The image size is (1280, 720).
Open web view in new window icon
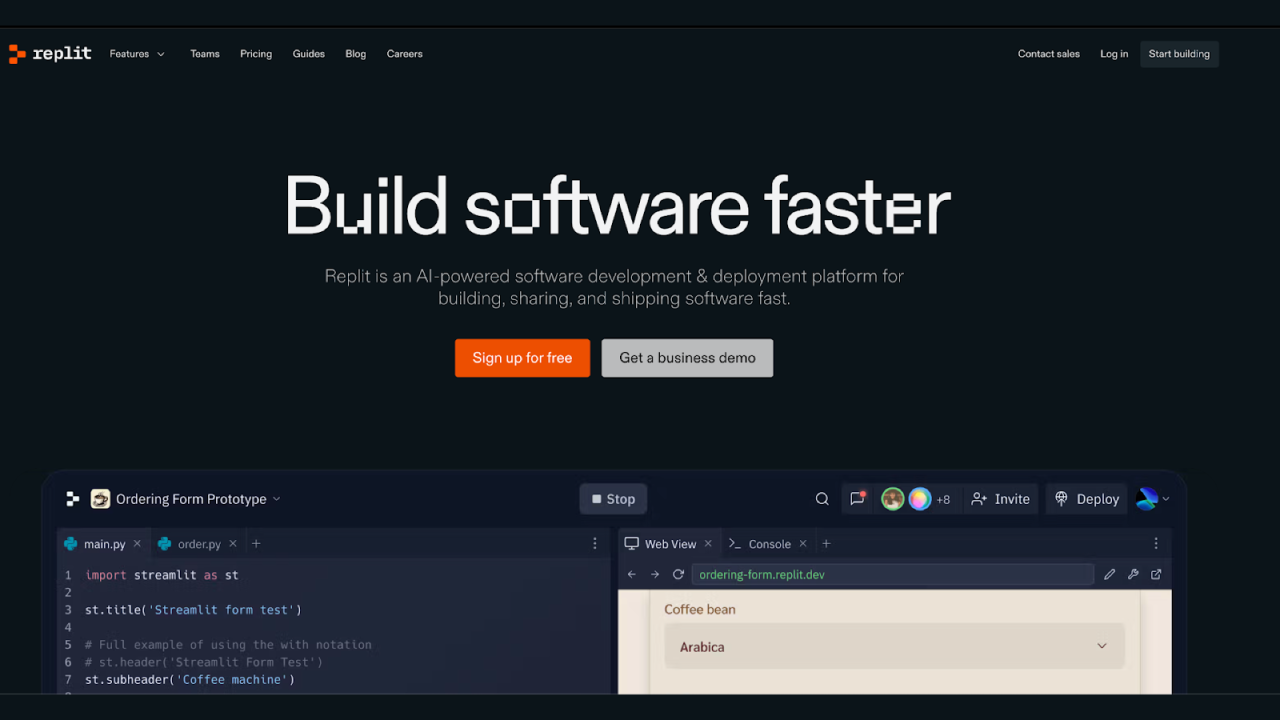coord(1156,575)
